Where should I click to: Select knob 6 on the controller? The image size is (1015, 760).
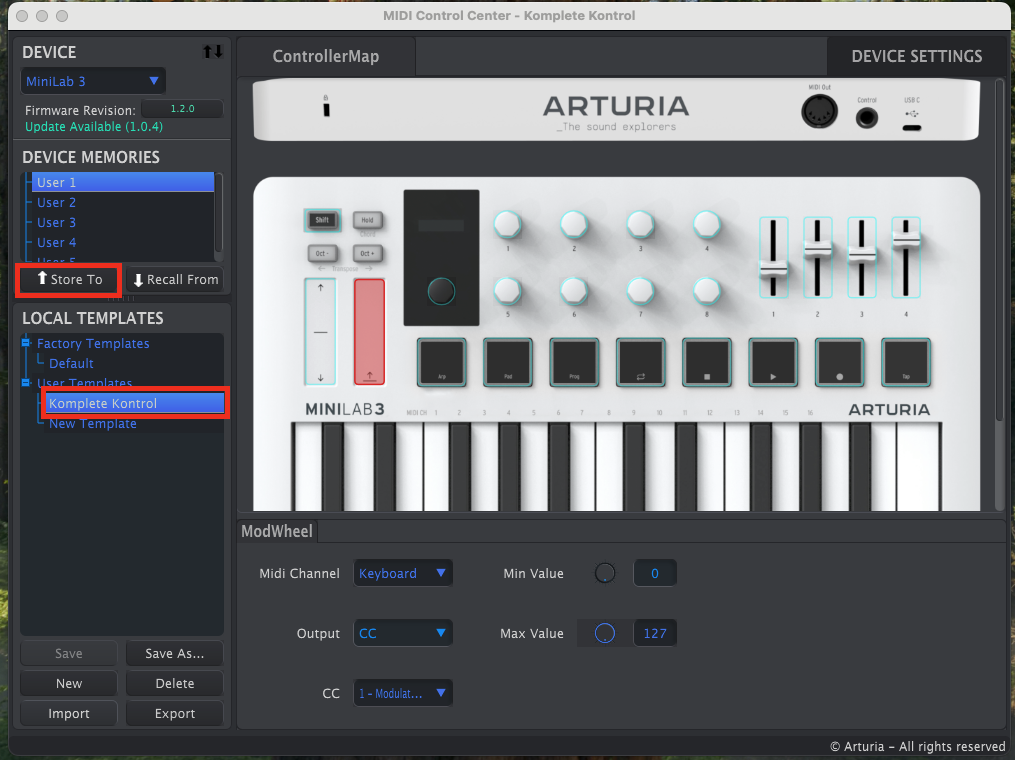[574, 291]
